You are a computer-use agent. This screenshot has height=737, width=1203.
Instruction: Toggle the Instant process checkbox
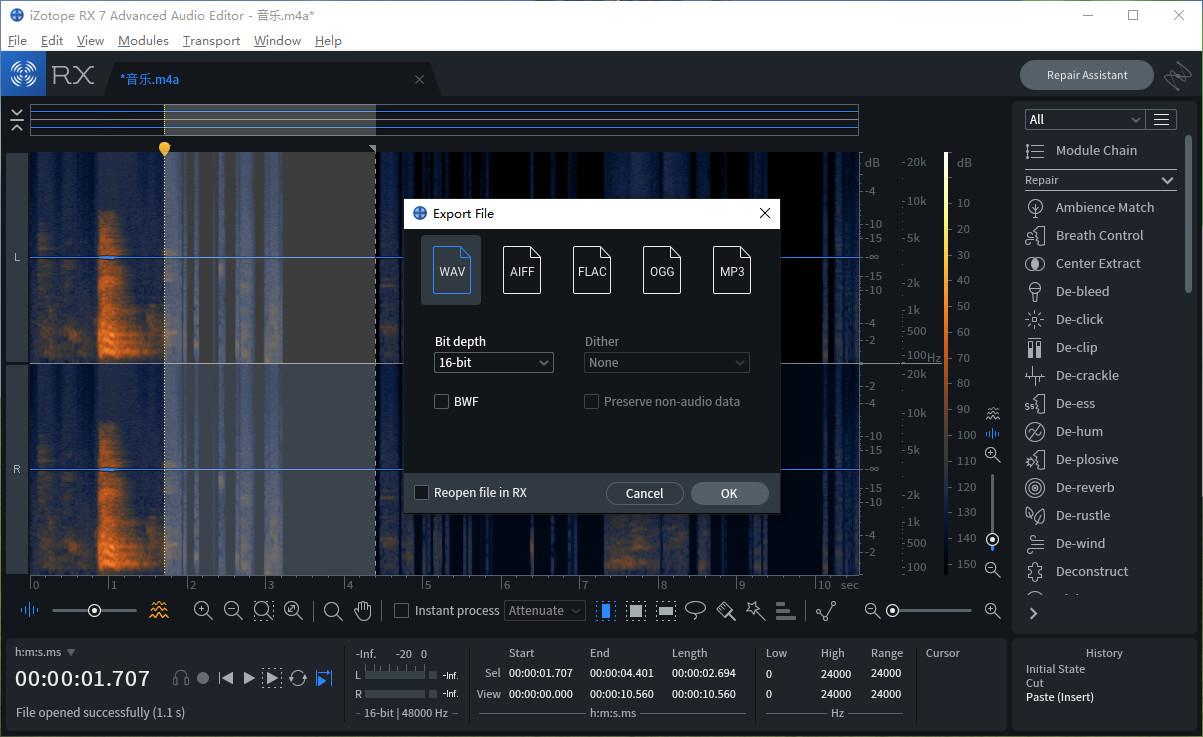(x=401, y=610)
